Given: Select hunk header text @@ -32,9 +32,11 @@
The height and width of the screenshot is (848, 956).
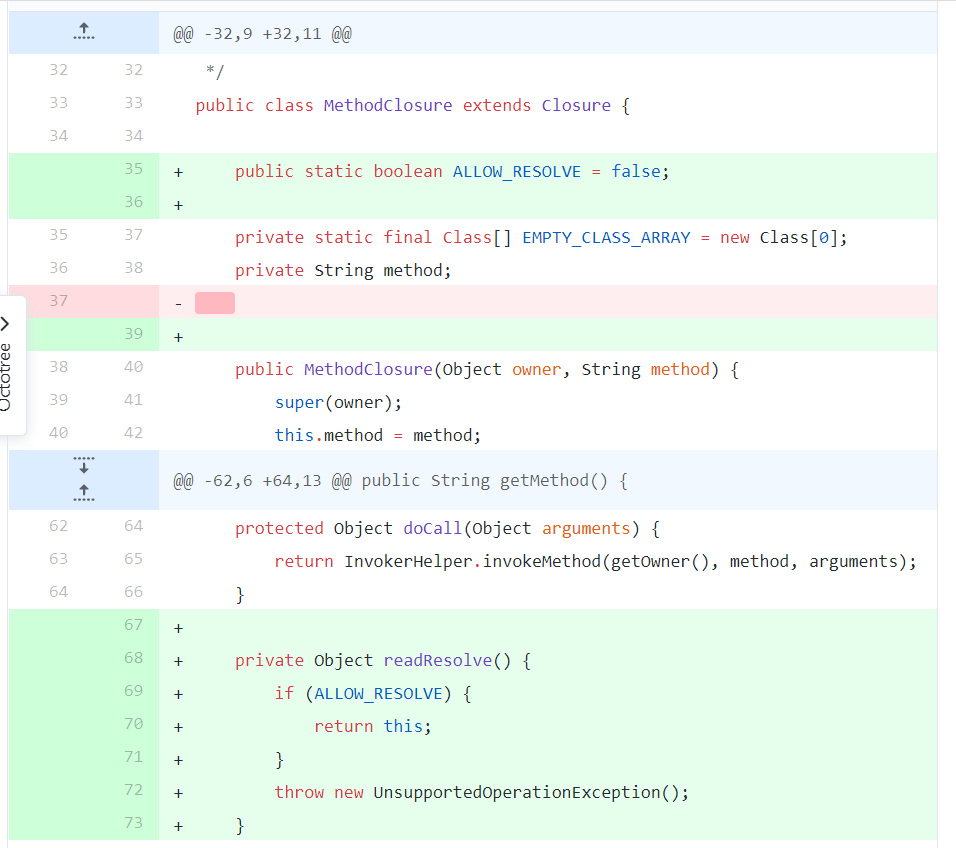Looking at the screenshot, I should coord(262,34).
